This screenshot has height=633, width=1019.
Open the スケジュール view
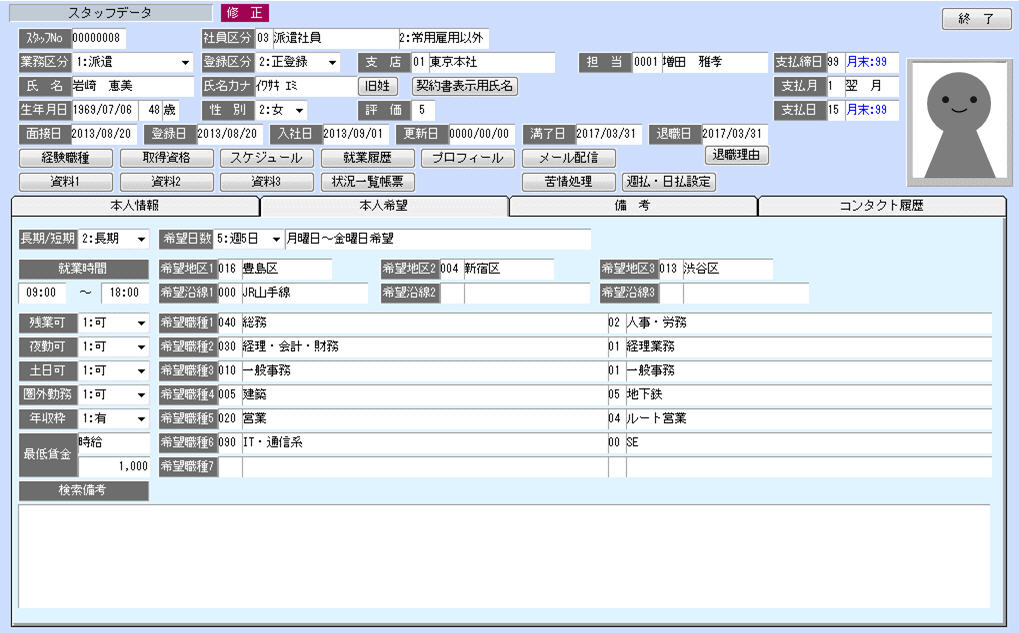pyautogui.click(x=267, y=158)
